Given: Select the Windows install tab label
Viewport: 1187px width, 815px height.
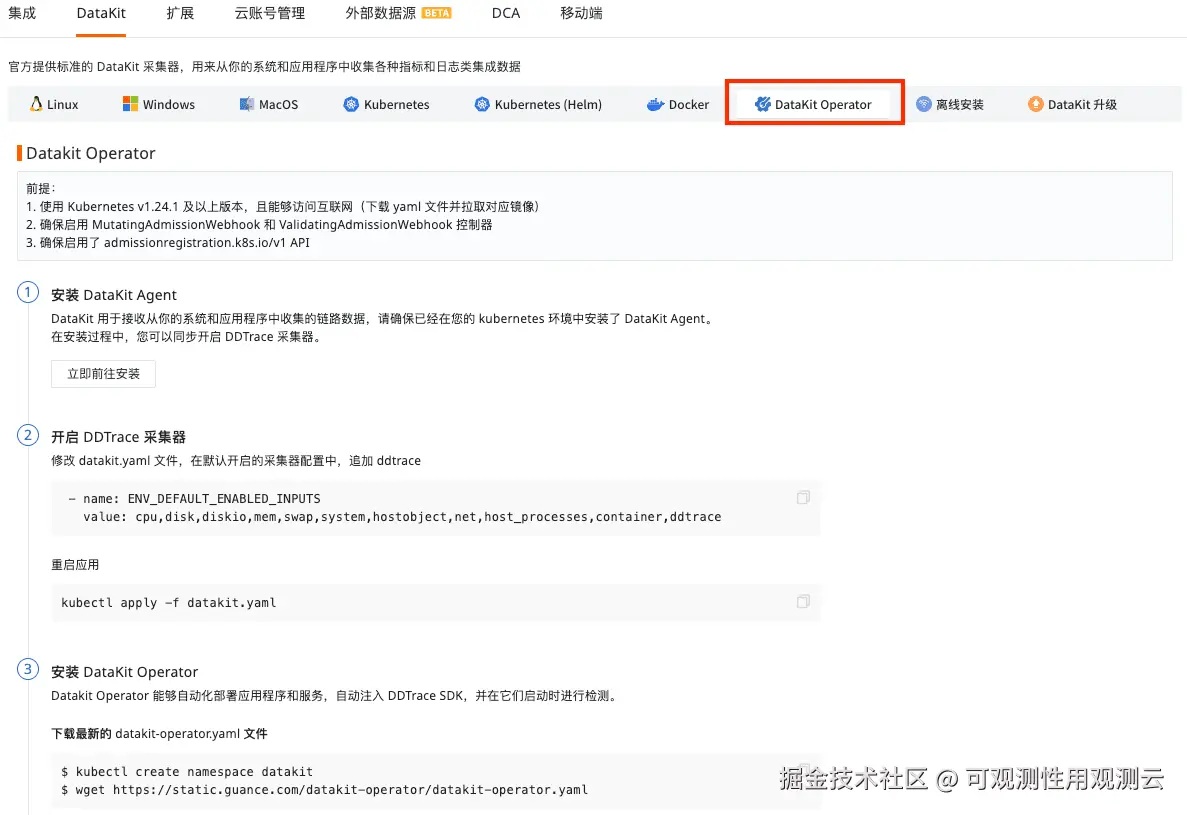Looking at the screenshot, I should pyautogui.click(x=169, y=104).
